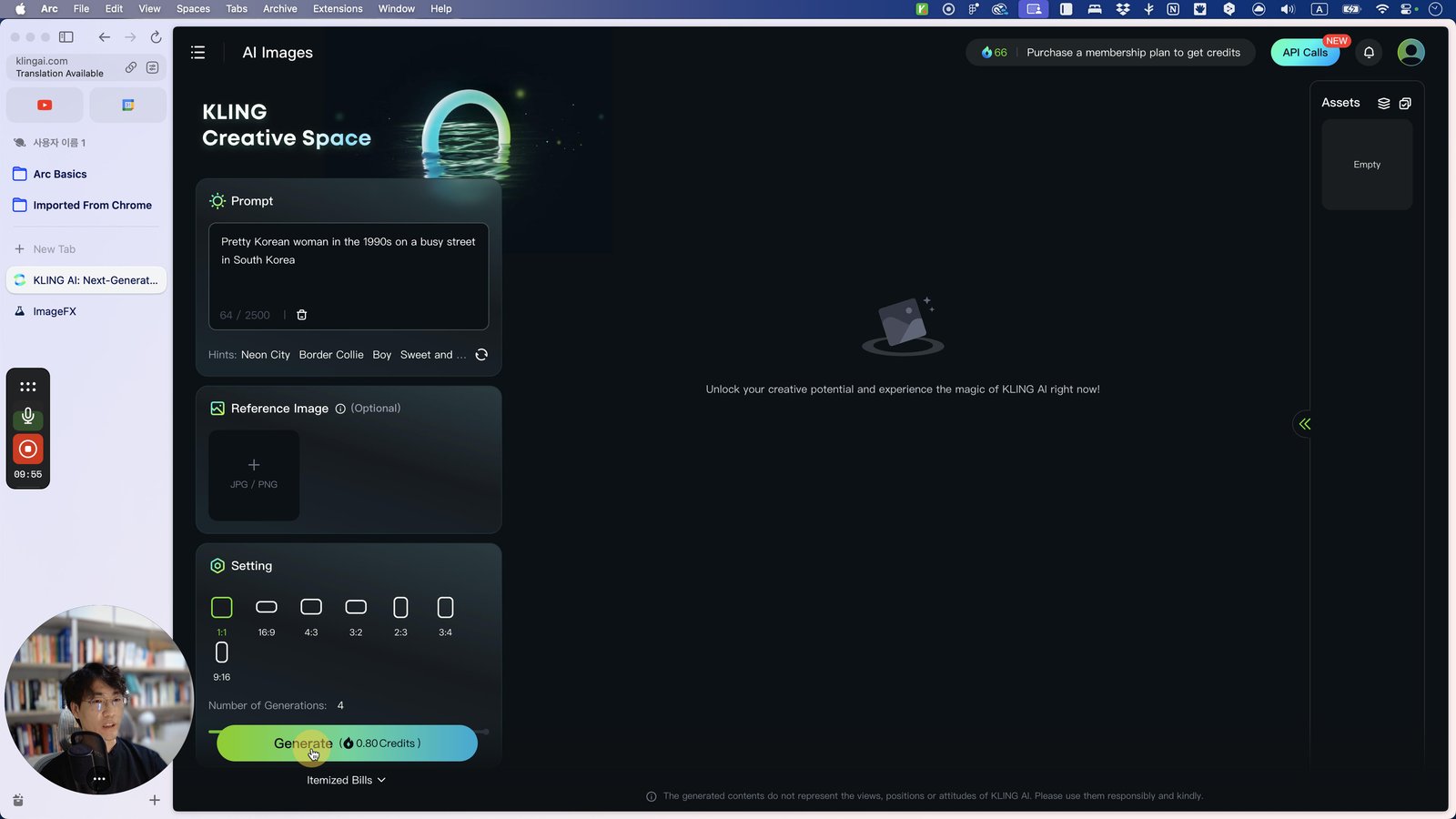Show Reference Image info tooltip icon

coord(340,409)
